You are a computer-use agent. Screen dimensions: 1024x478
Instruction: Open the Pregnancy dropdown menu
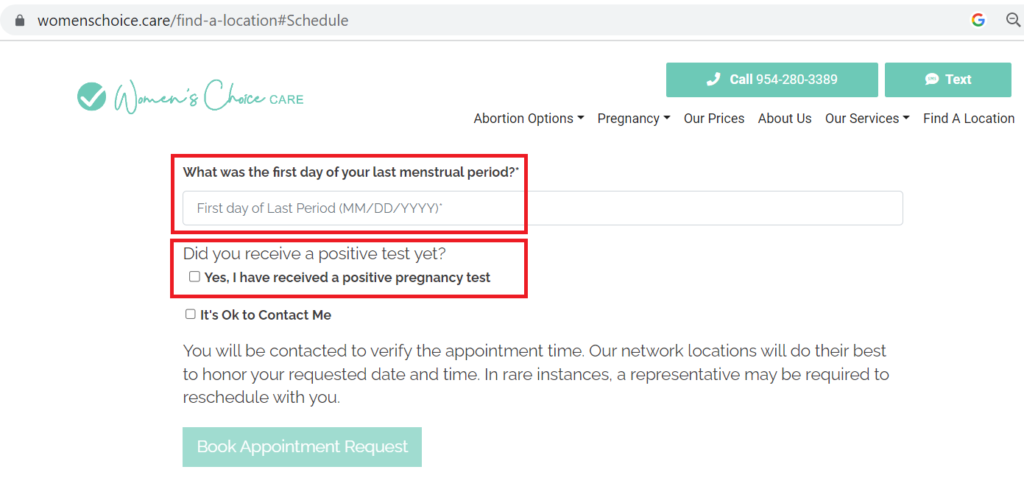[633, 118]
